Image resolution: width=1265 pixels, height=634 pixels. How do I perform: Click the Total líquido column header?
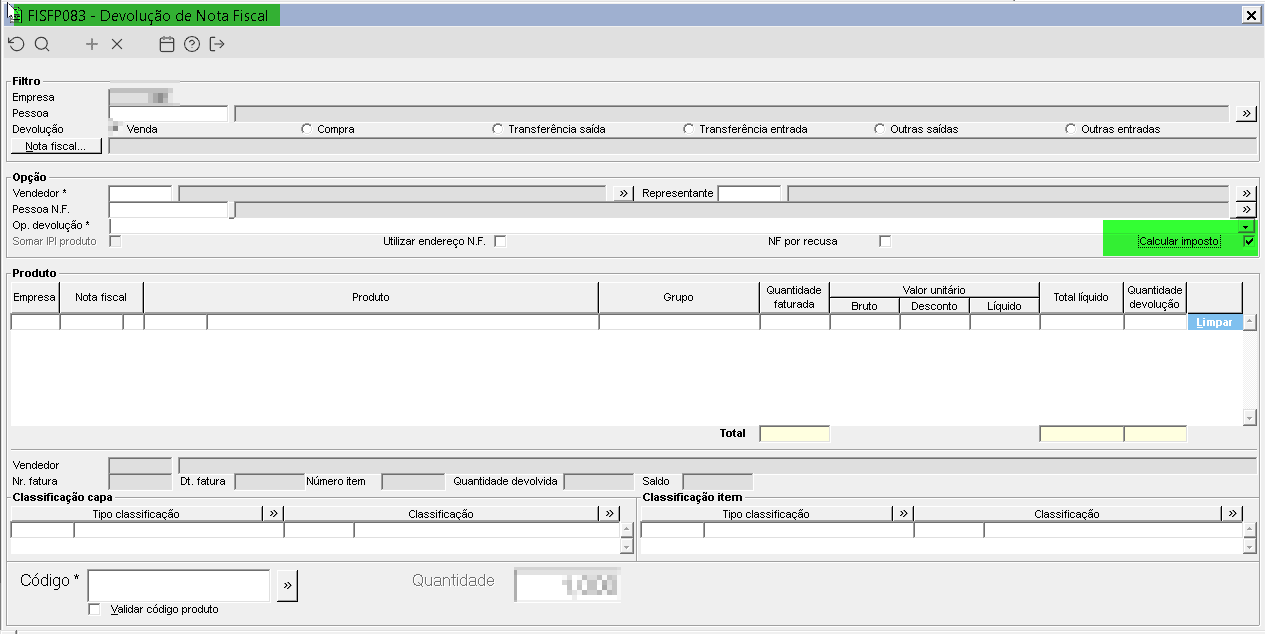(1081, 297)
